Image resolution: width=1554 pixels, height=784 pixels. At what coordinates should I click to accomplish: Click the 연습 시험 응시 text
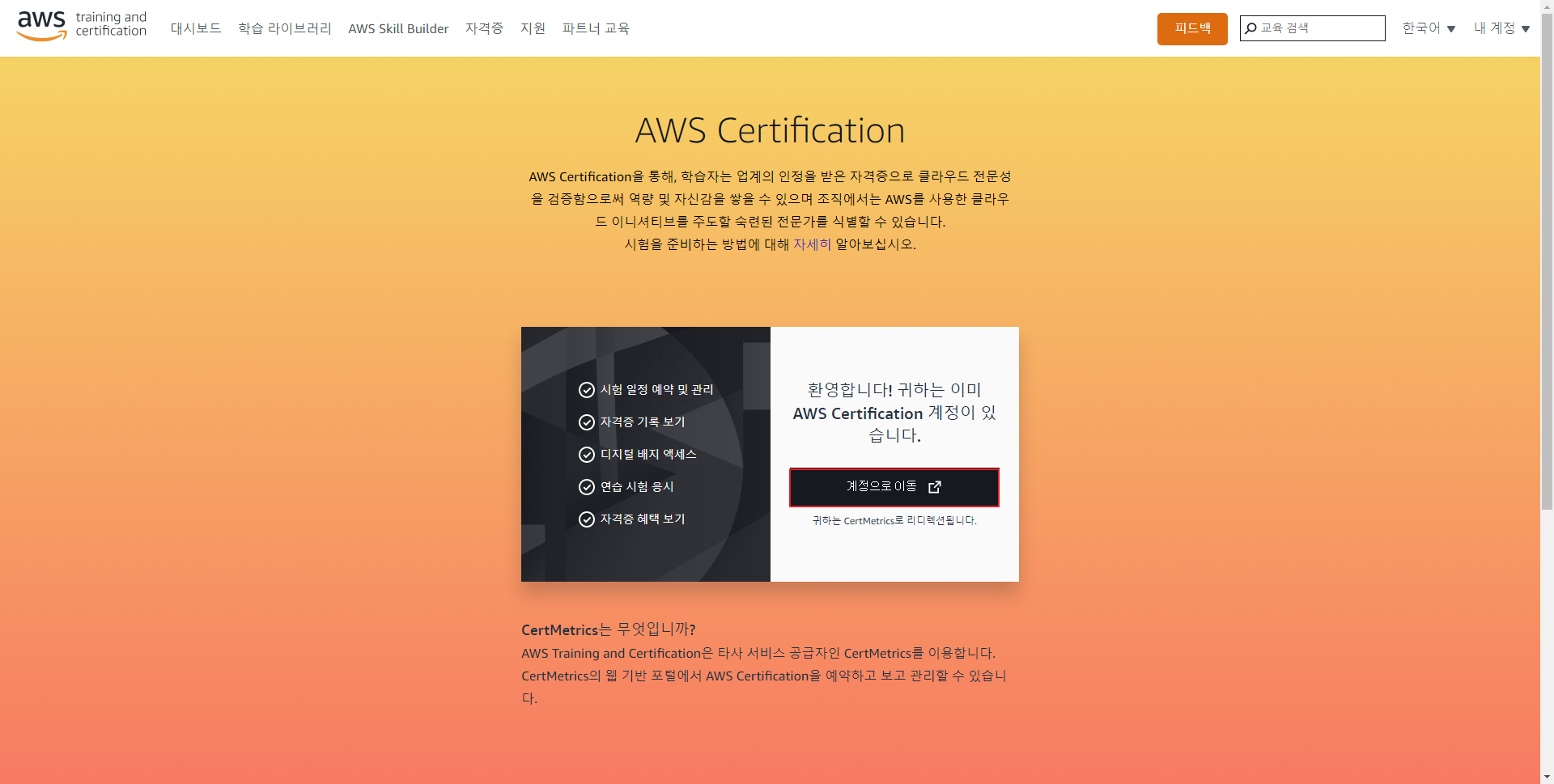pyautogui.click(x=637, y=487)
